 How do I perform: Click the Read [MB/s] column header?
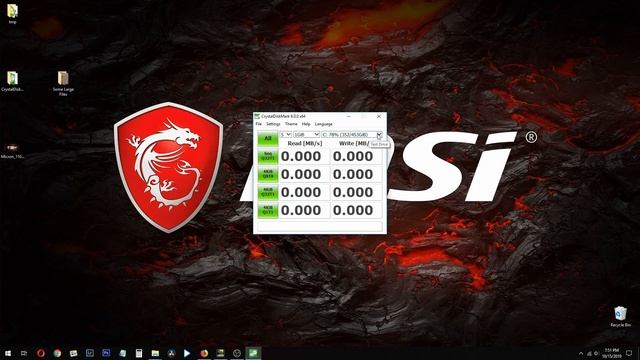click(x=305, y=143)
